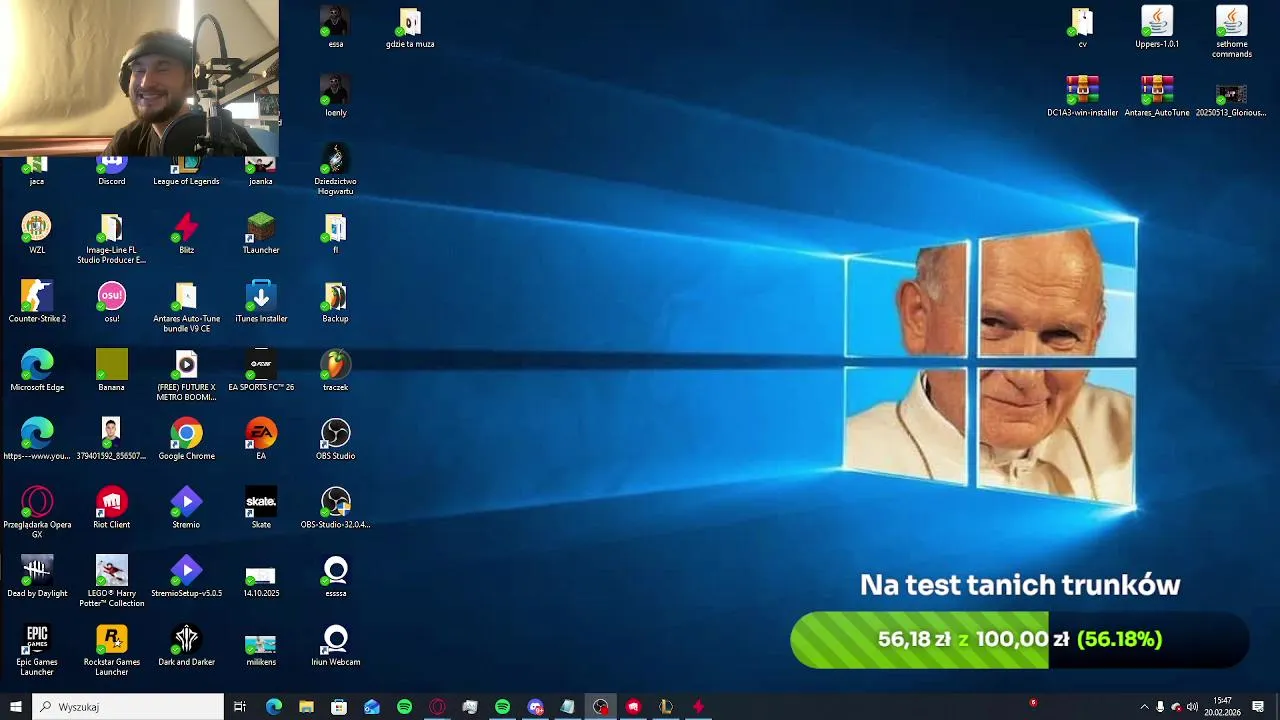Select the FUTURE X METRO BOOMI media file
The height and width of the screenshot is (720, 1280).
(x=186, y=375)
